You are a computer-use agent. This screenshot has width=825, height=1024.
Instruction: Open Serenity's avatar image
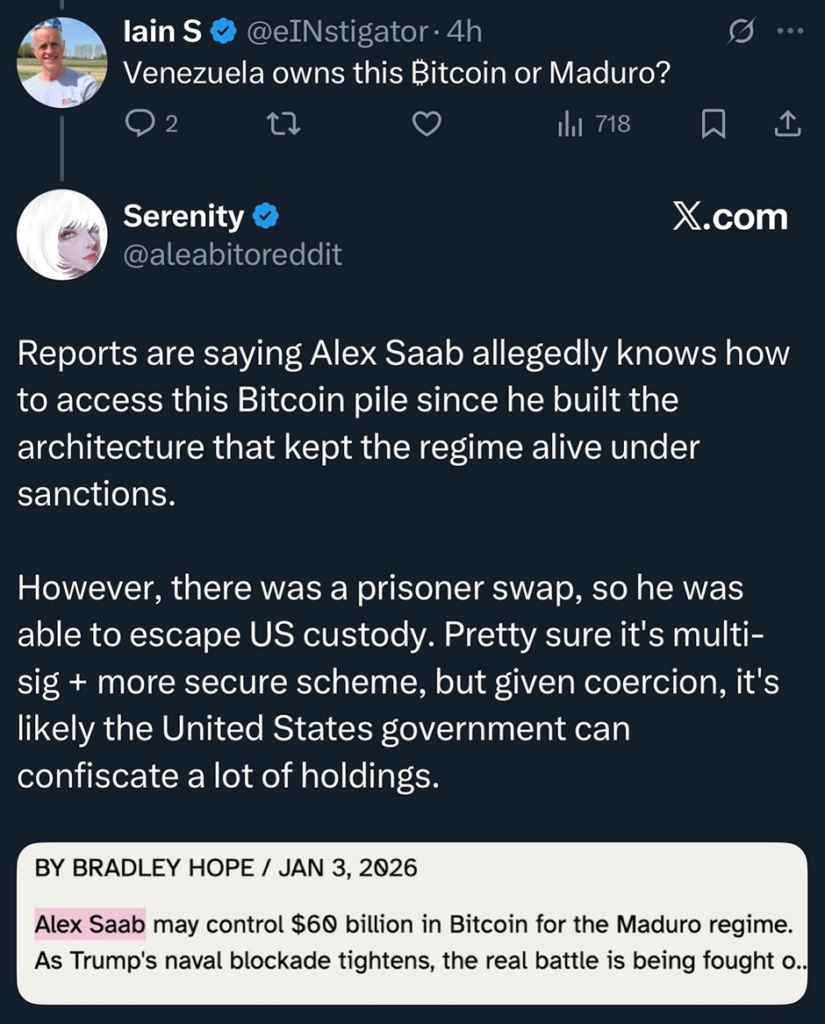point(62,234)
